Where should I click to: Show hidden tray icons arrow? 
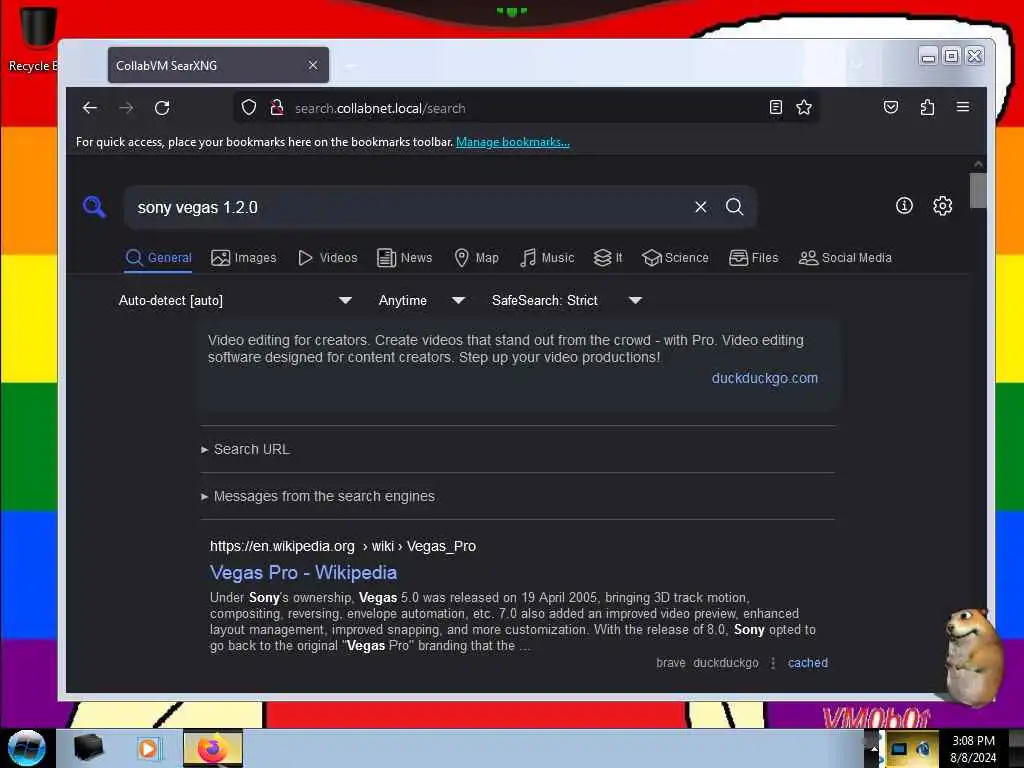coord(873,748)
